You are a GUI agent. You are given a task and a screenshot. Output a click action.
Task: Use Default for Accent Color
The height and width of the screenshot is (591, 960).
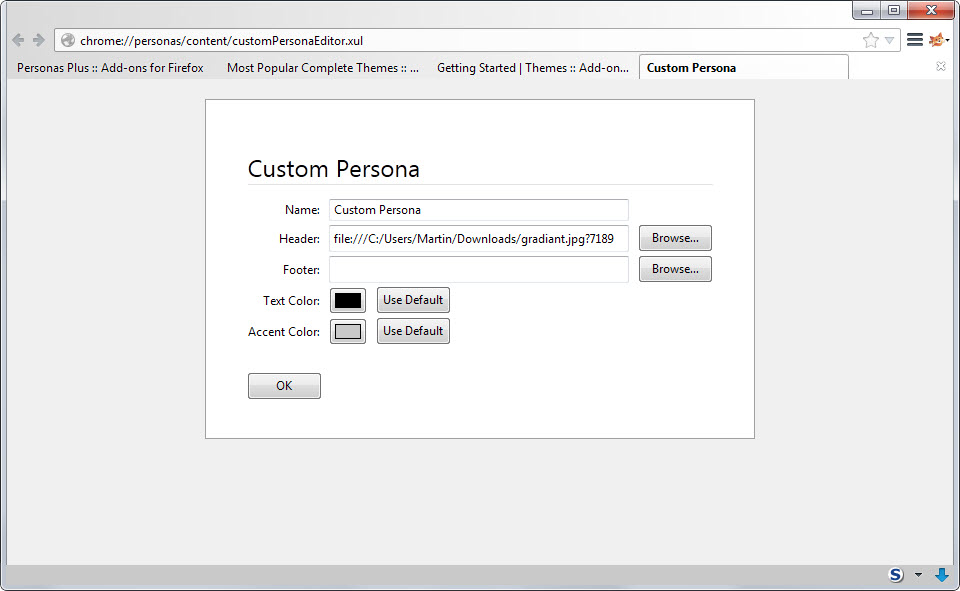413,331
